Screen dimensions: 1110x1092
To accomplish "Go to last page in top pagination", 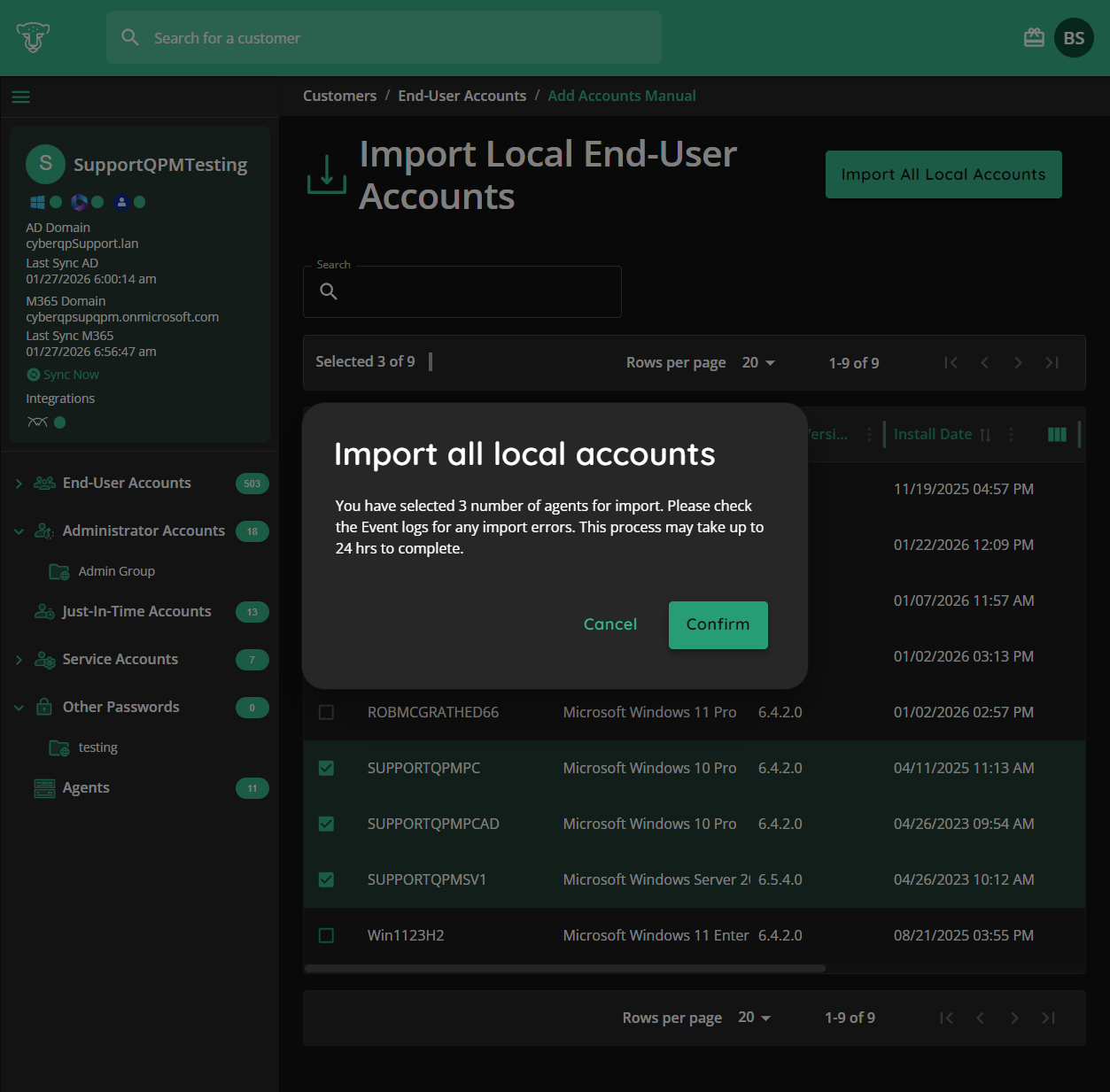I will [x=1052, y=362].
